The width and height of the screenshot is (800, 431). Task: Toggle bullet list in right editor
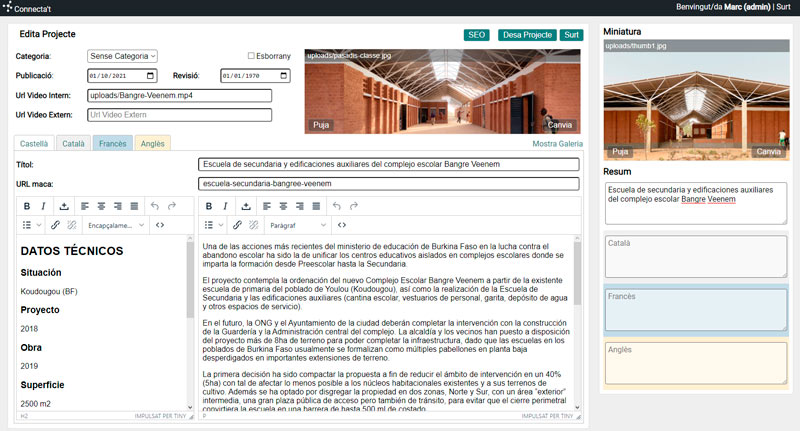(x=209, y=225)
